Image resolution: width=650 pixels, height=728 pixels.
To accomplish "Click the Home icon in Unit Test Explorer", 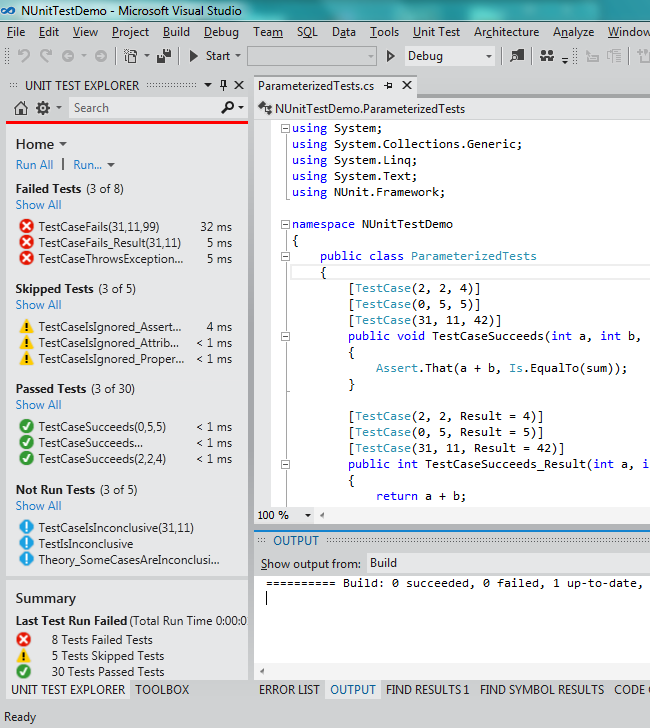I will (21, 108).
